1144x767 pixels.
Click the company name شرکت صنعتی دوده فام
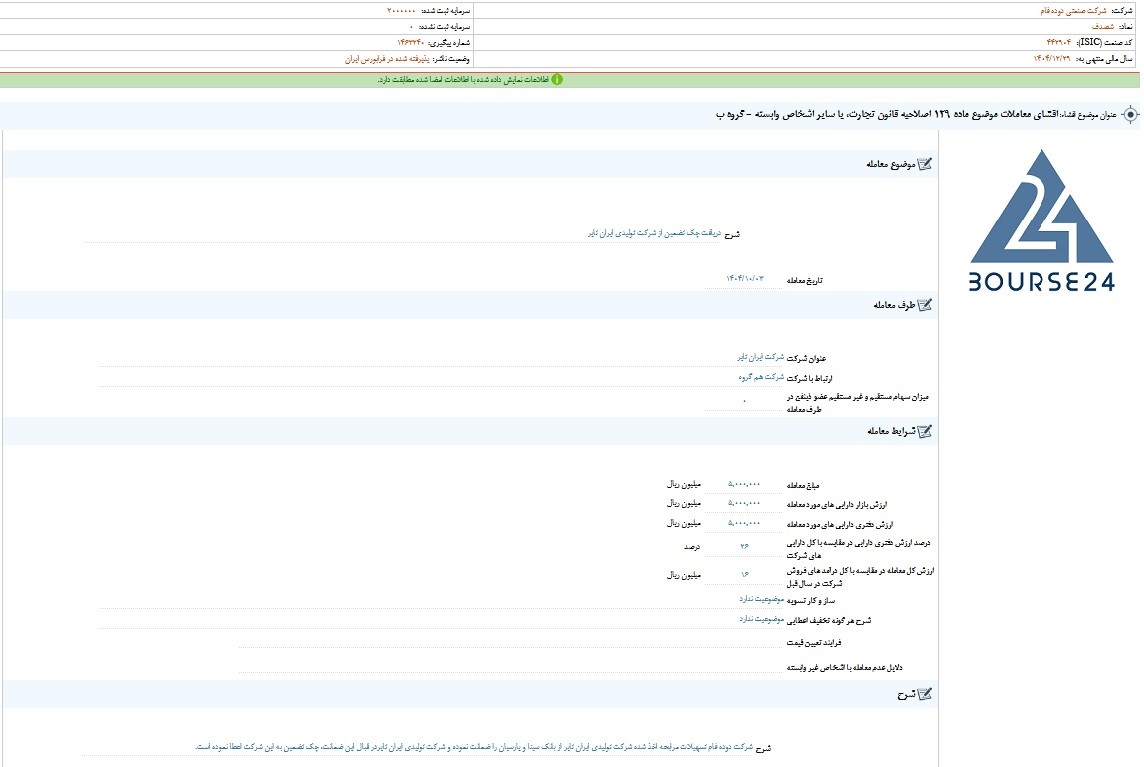coord(1072,11)
